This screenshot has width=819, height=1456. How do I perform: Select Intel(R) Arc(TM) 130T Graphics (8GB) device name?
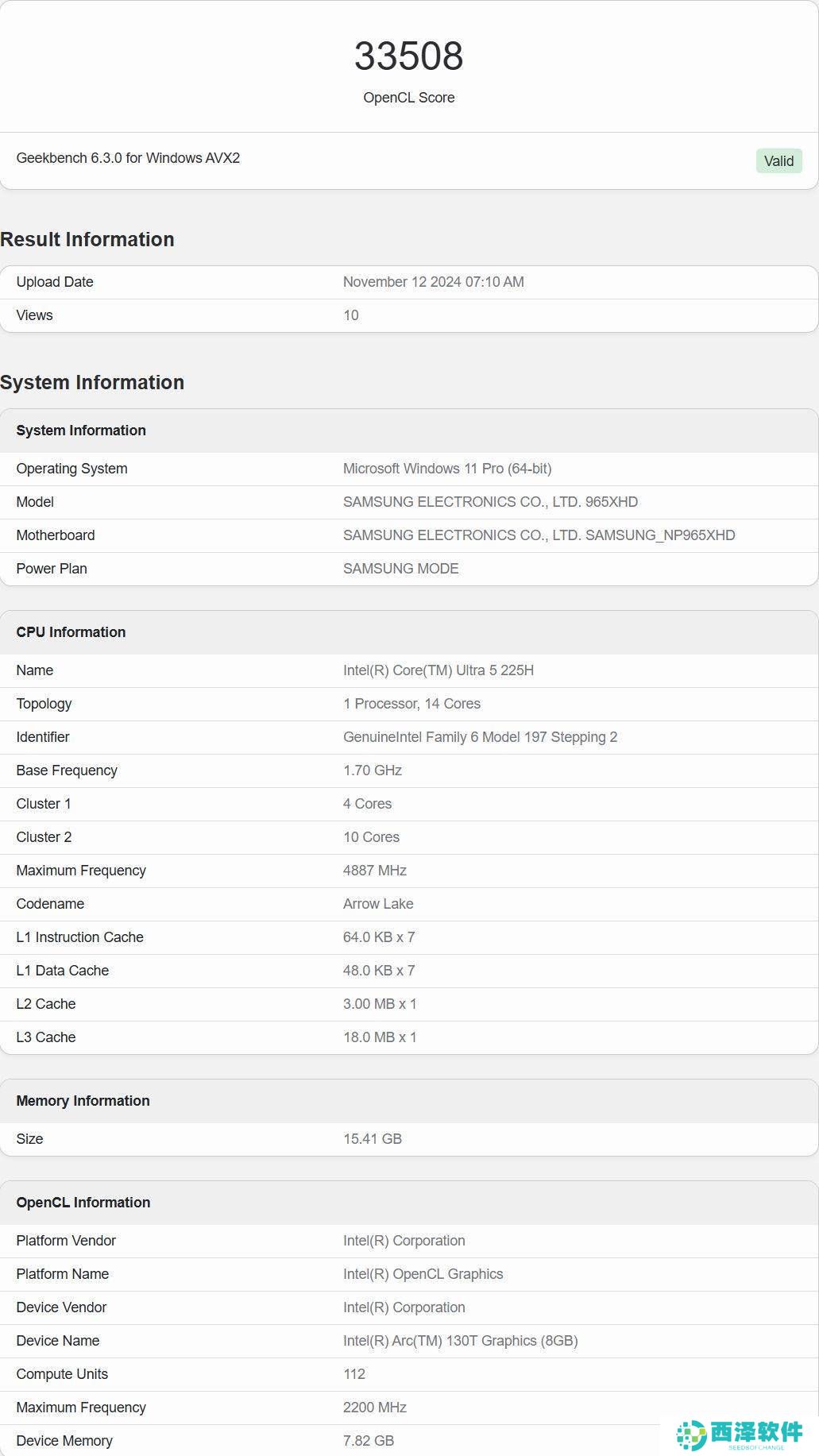coord(461,1341)
